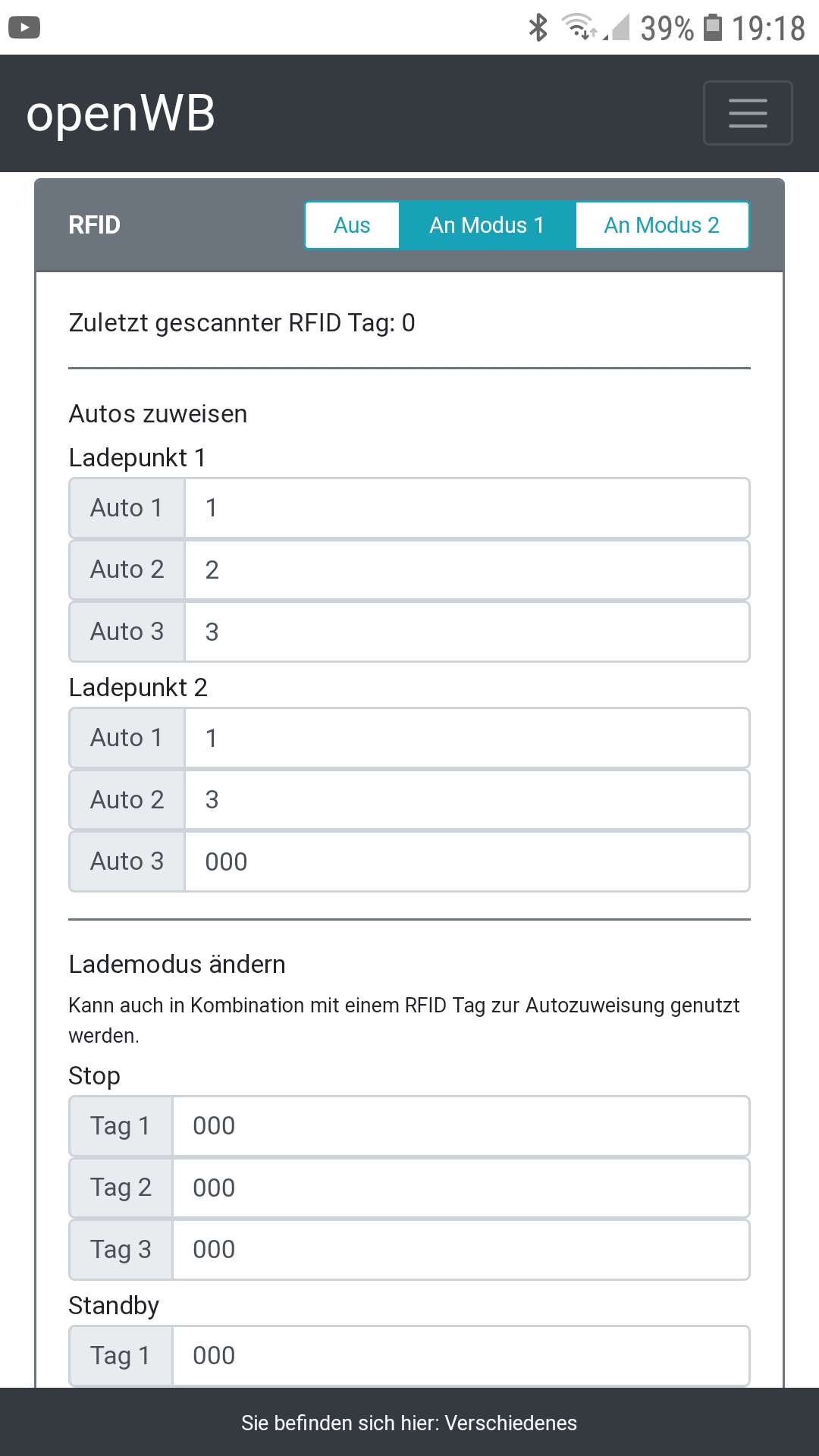The height and width of the screenshot is (1456, 819).
Task: Select Ladepunkt 2 Auto 2 input
Action: click(466, 800)
